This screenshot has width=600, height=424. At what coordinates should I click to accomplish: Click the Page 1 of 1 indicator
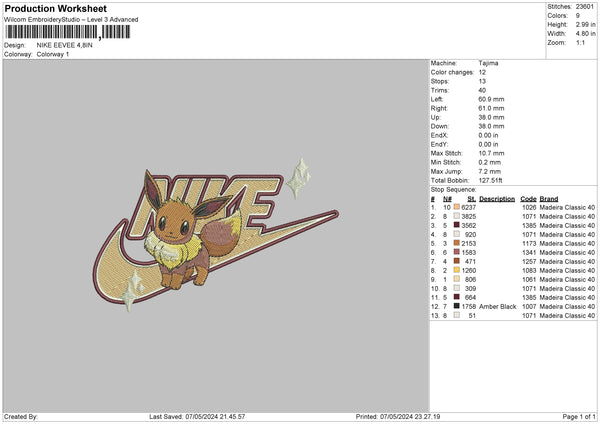(579, 417)
